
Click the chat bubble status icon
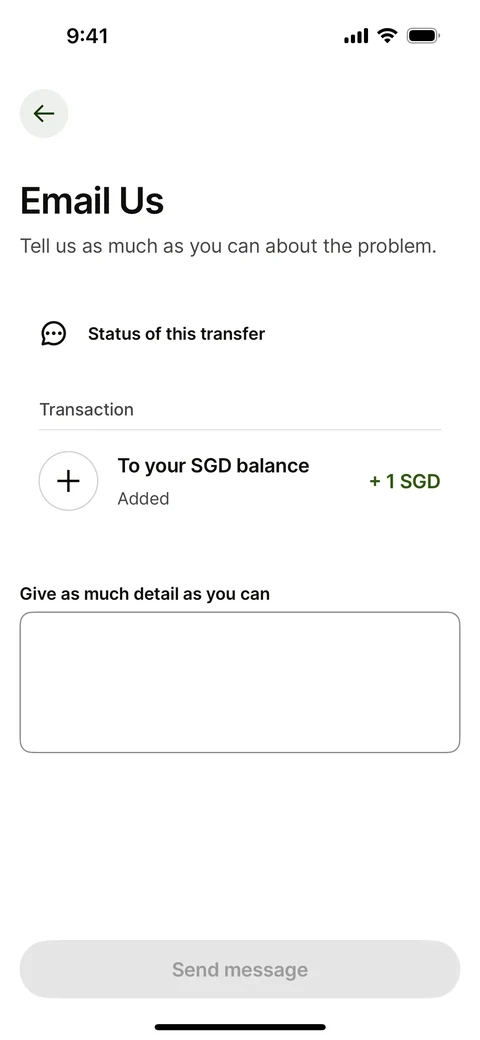point(53,334)
